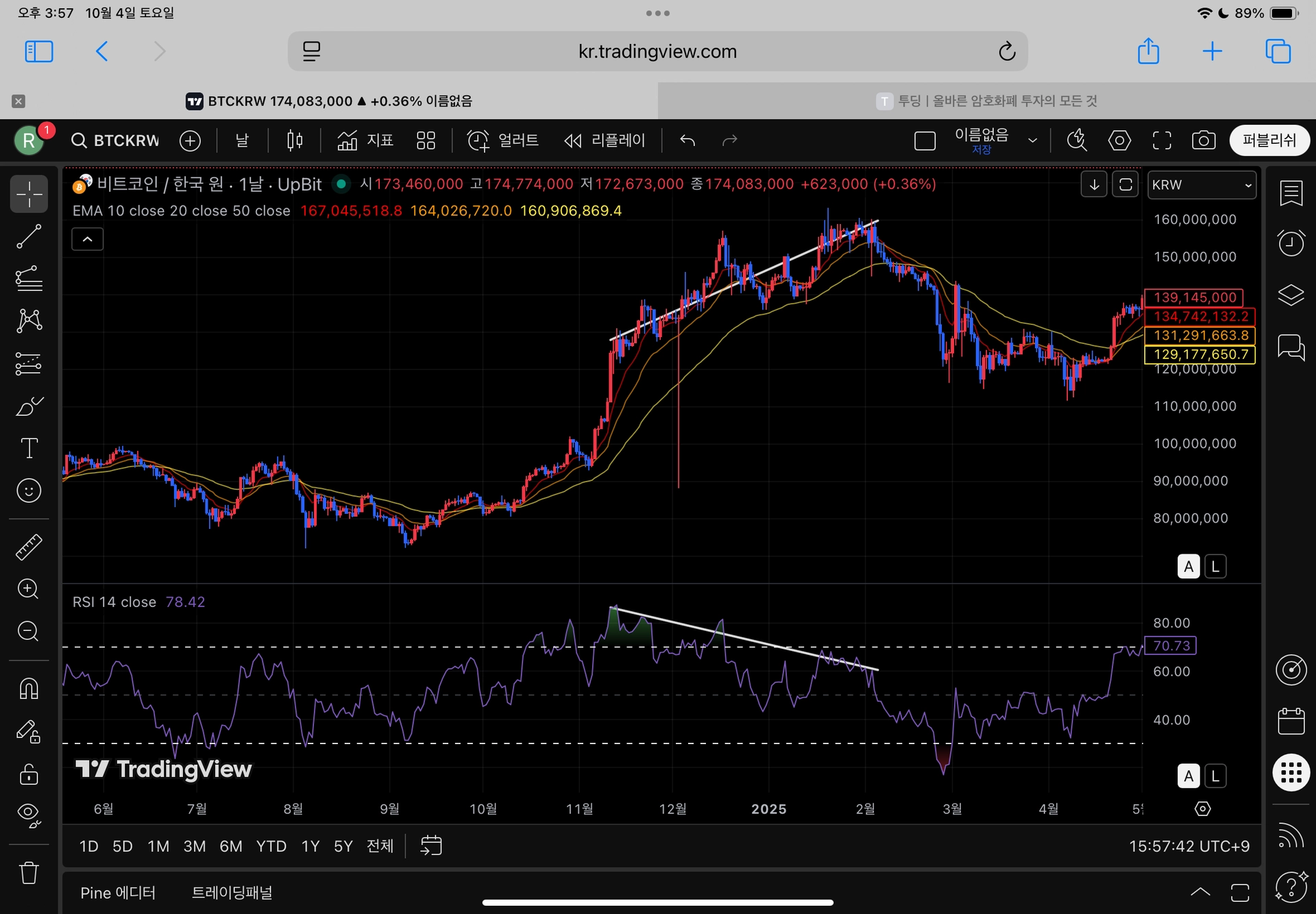Viewport: 1316px width, 914px height.
Task: Toggle visibility of all drawings eye icon
Action: pos(29,814)
